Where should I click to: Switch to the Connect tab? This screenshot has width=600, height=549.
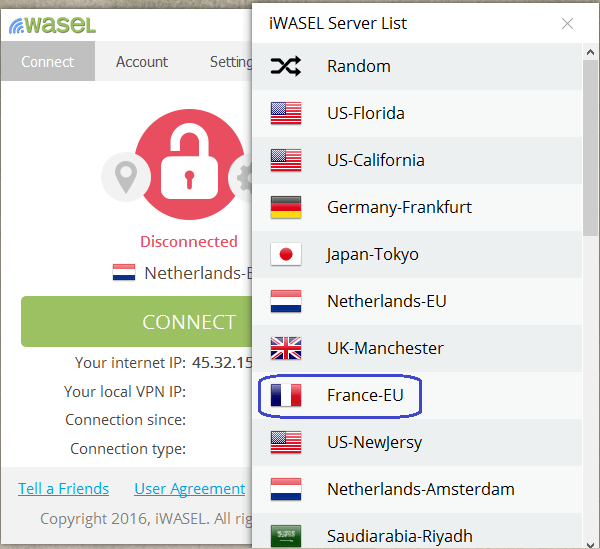[48, 61]
